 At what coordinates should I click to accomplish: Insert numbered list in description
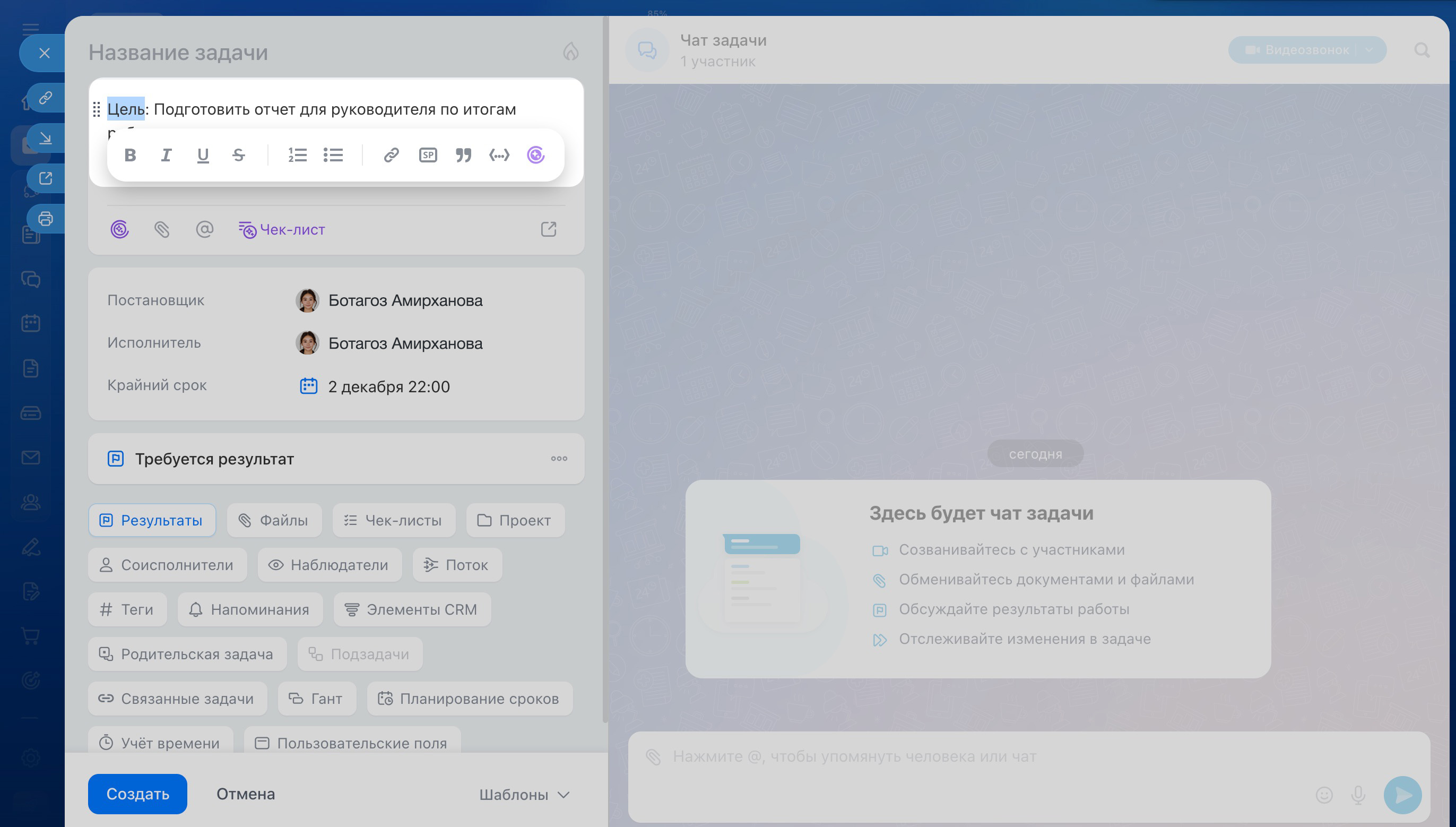(298, 155)
